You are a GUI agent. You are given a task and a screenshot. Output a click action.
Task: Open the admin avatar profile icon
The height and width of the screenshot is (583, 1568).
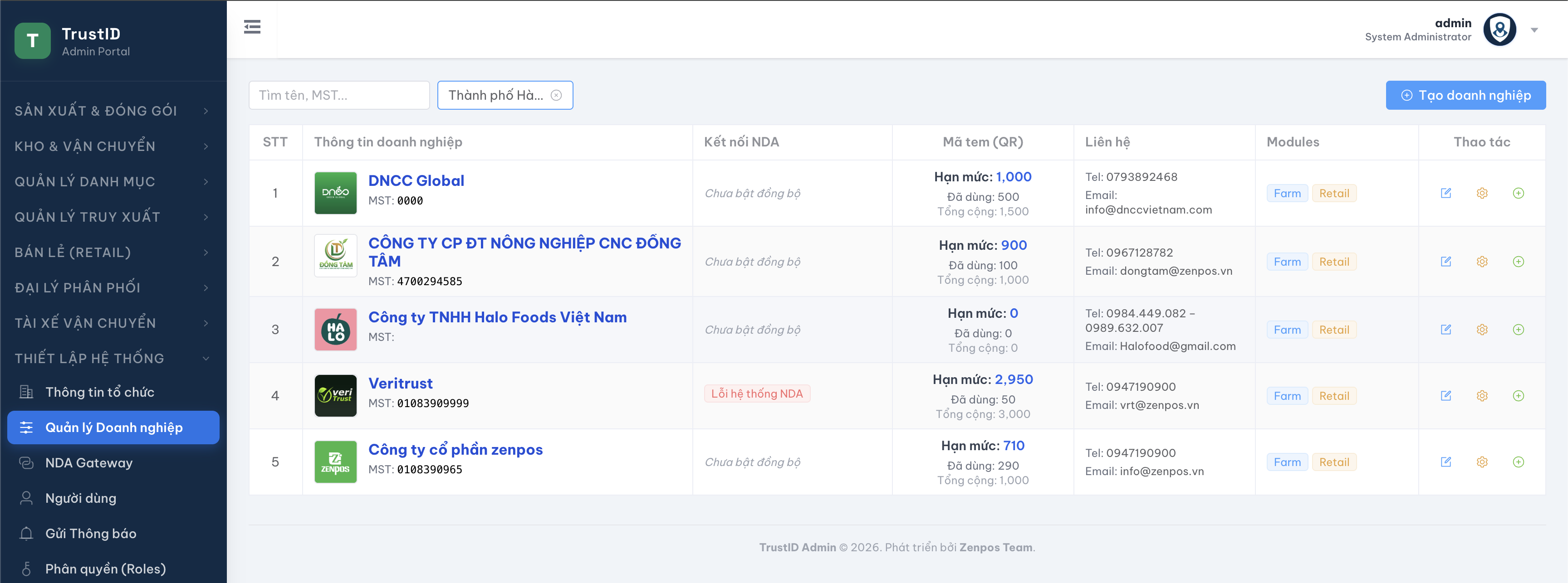1499,29
